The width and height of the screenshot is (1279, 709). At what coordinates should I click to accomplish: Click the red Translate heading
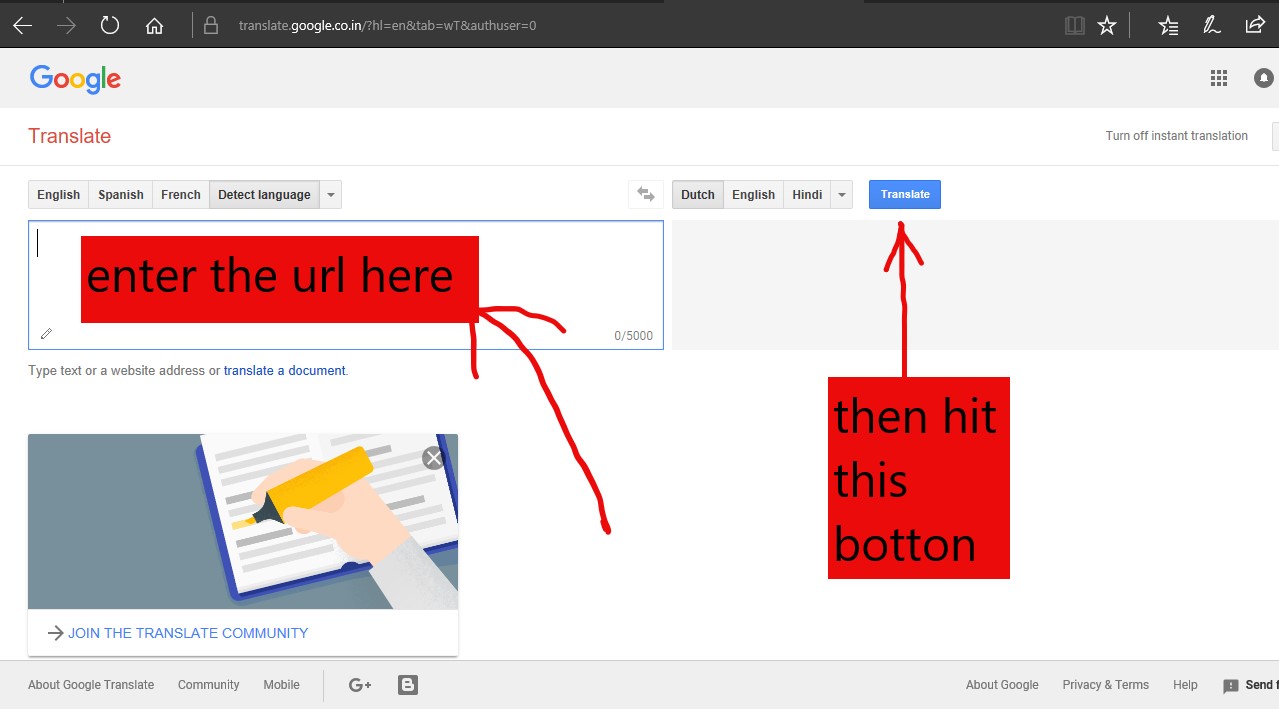coord(70,136)
